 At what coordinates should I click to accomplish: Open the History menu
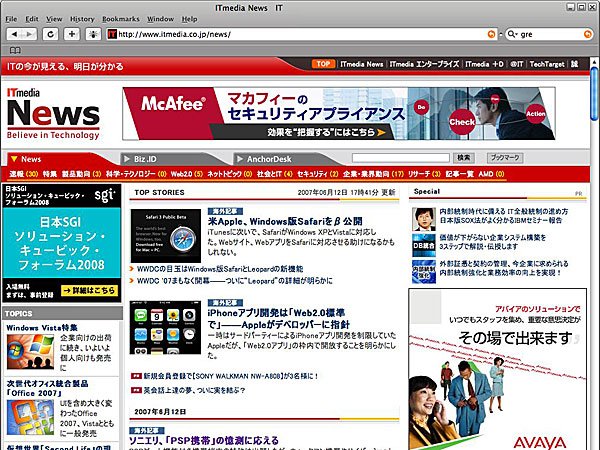coord(82,19)
